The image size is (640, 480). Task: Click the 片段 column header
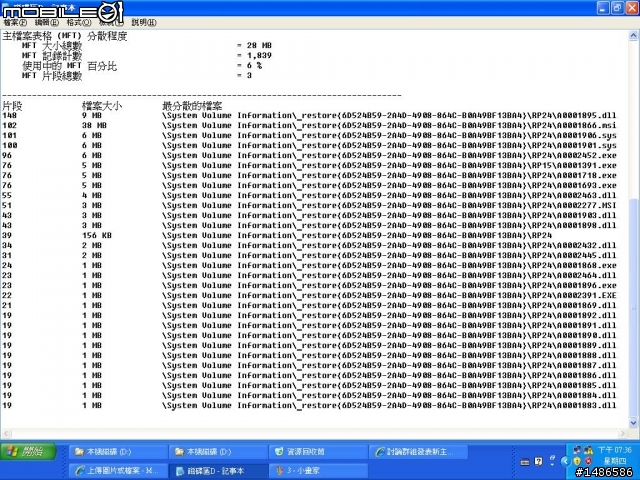pyautogui.click(x=12, y=106)
